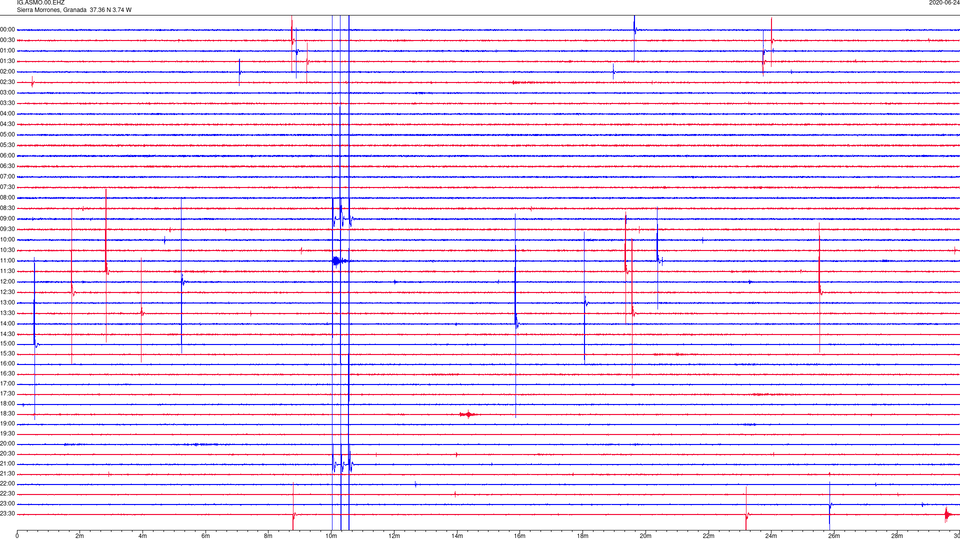Select the 22:00 trace time label

[x=8, y=484]
